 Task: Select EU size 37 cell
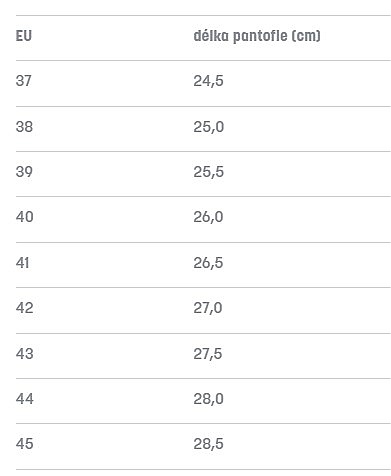pos(24,81)
